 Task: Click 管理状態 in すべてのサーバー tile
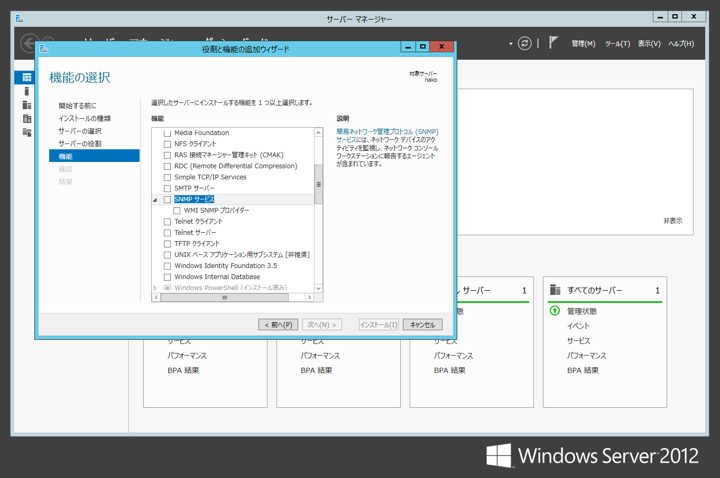point(582,311)
